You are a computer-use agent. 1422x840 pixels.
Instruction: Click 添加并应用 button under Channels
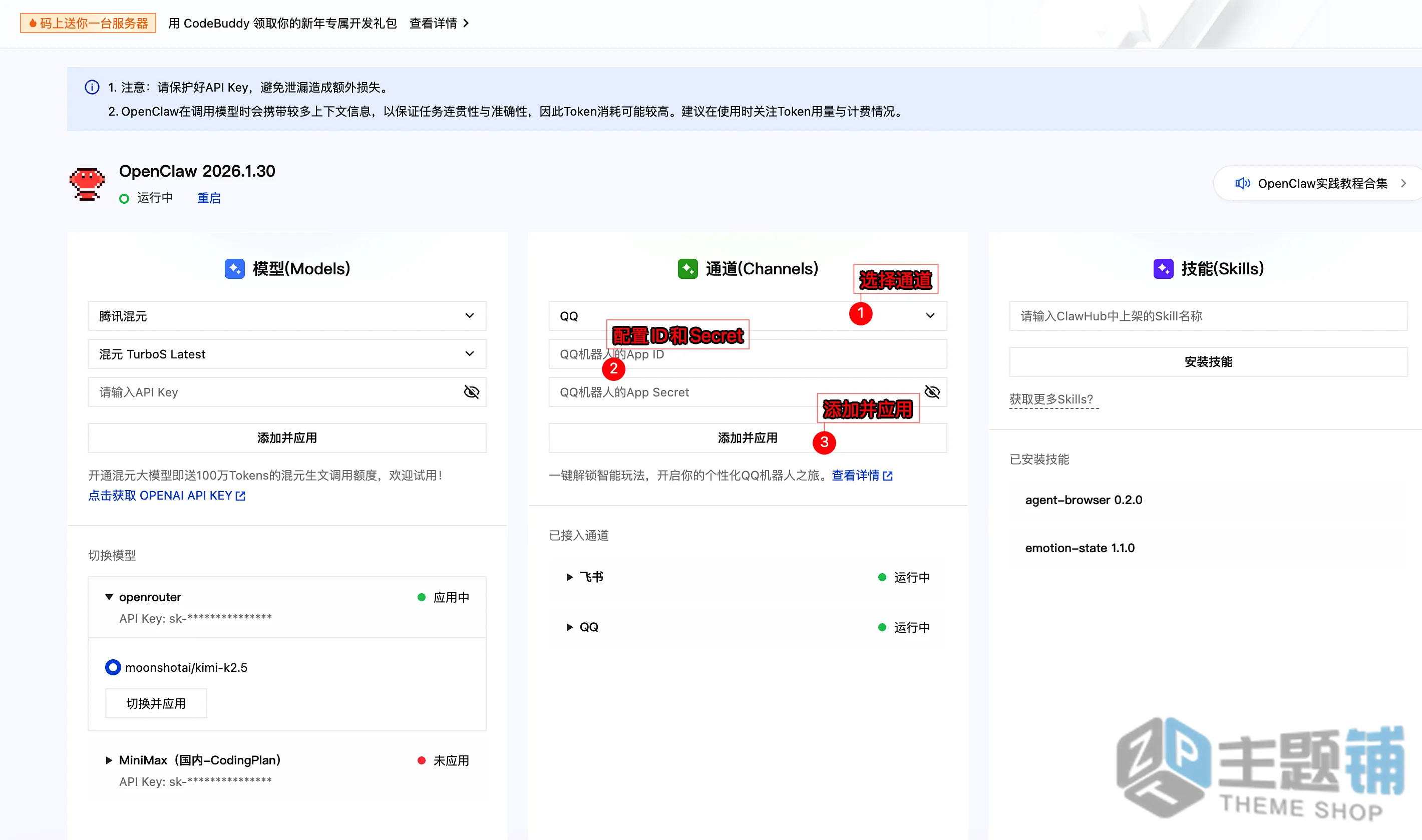click(x=747, y=438)
